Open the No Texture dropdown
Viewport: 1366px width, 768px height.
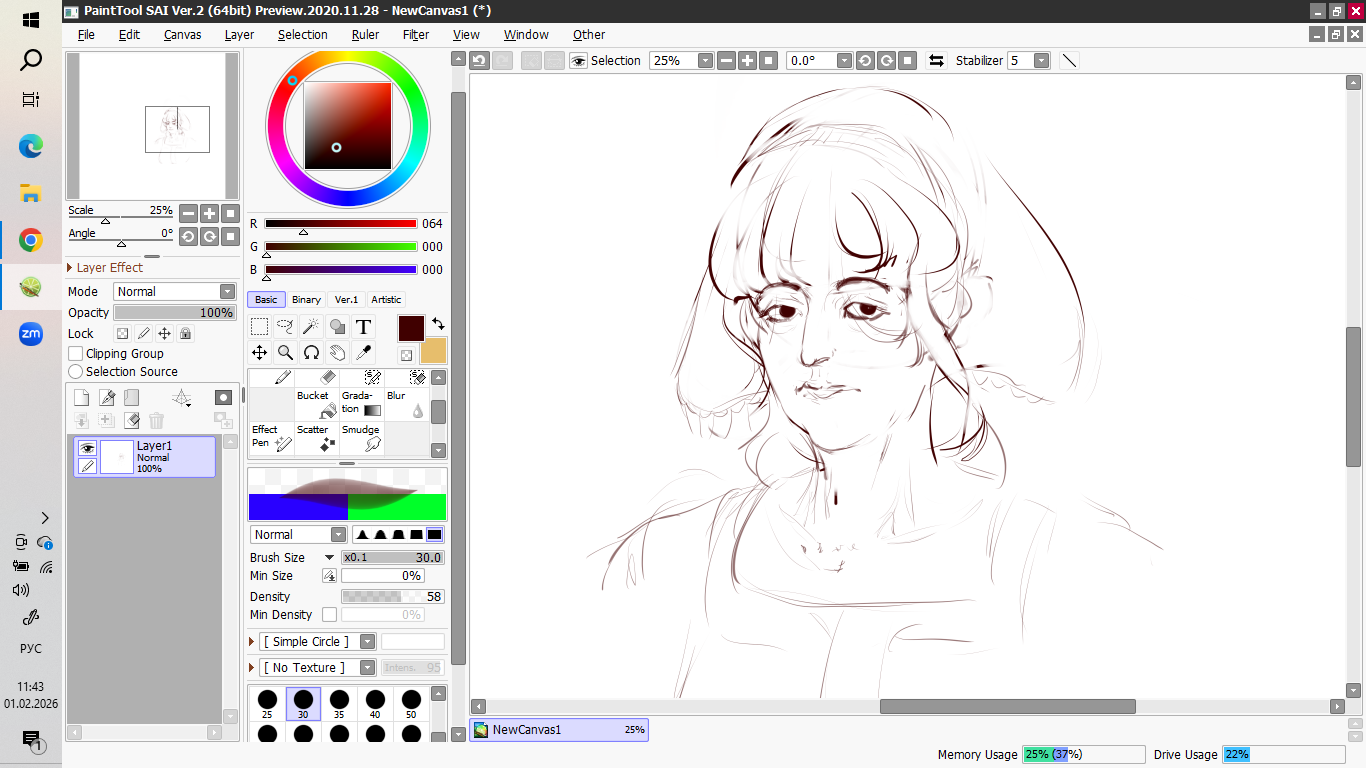(x=317, y=668)
